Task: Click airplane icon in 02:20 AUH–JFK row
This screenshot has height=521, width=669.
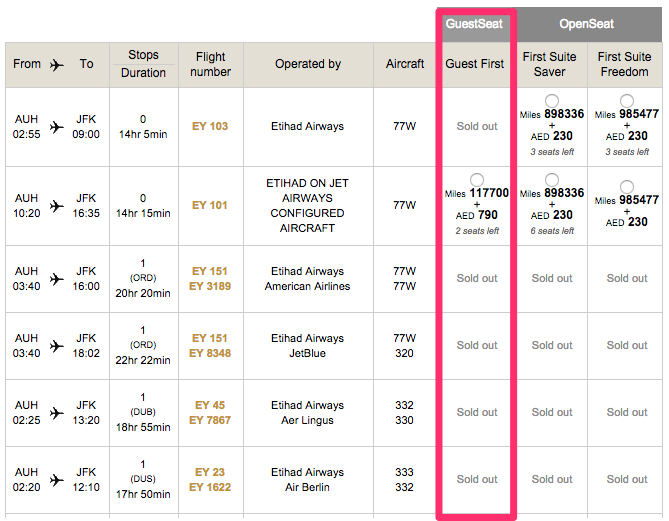Action: 56,480
